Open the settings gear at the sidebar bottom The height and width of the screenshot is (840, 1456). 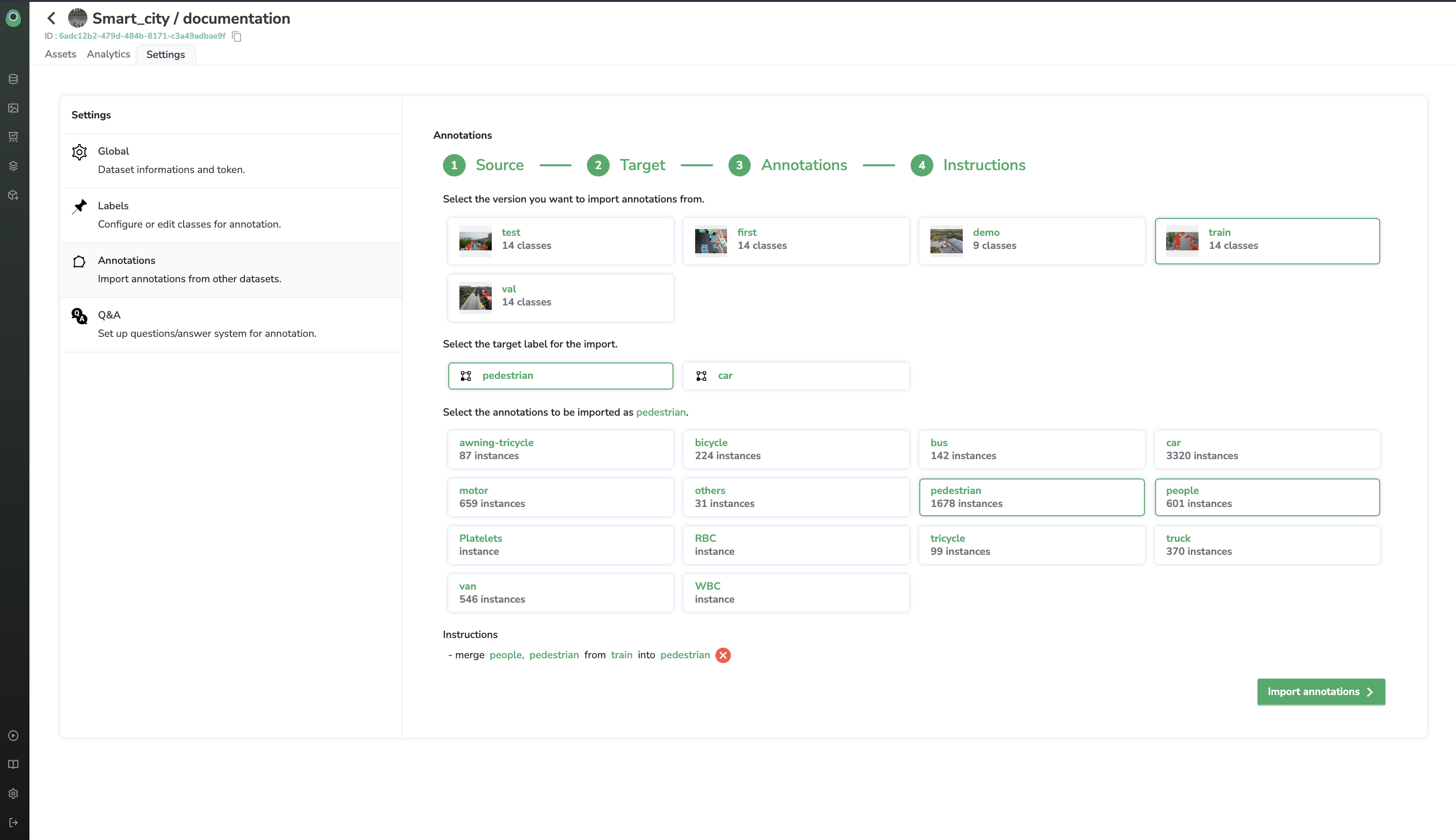pos(13,793)
